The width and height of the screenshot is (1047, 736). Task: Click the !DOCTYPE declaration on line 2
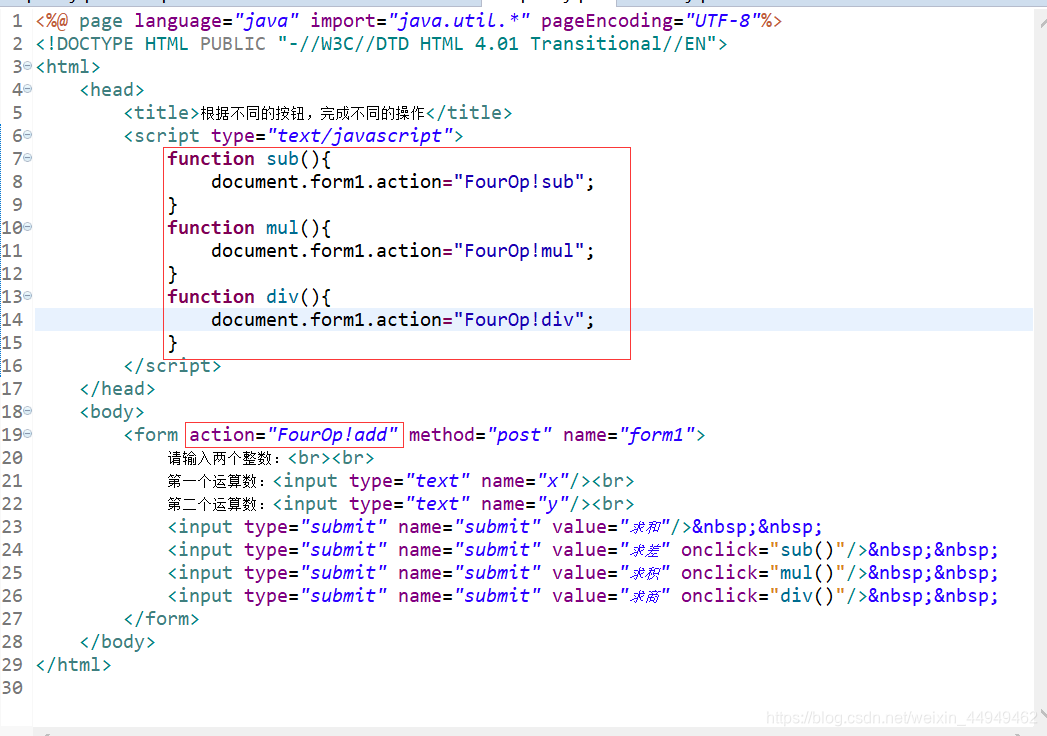pos(382,44)
